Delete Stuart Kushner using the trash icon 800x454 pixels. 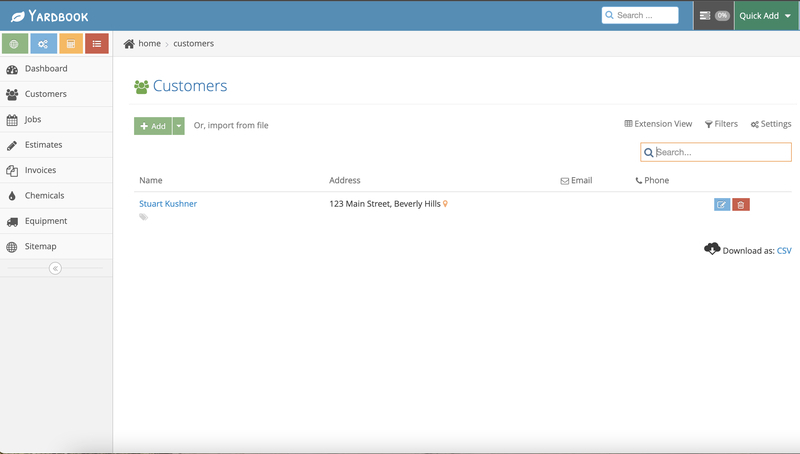coord(741,205)
